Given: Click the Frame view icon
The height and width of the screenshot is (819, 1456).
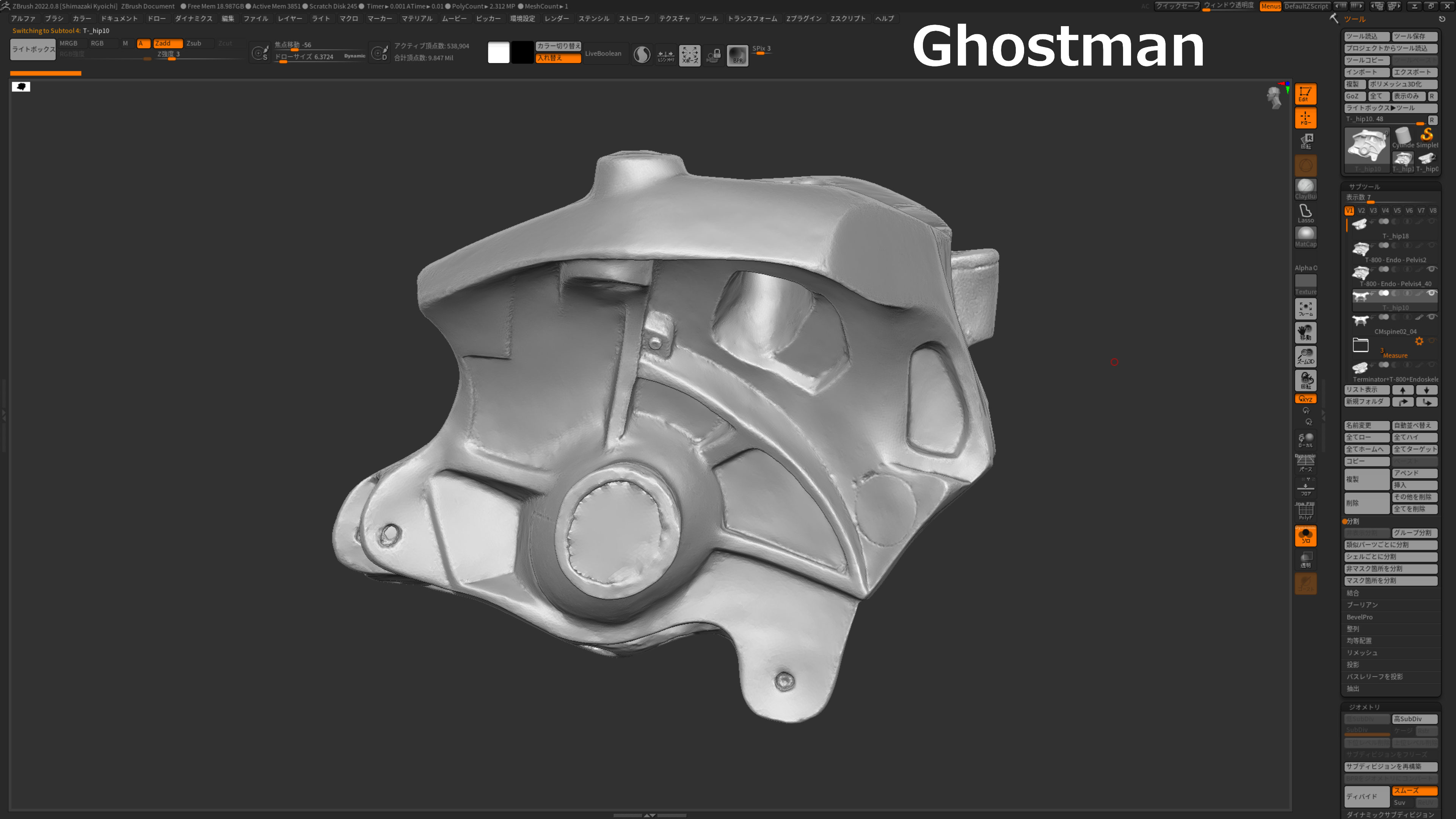Looking at the screenshot, I should click(x=1305, y=309).
